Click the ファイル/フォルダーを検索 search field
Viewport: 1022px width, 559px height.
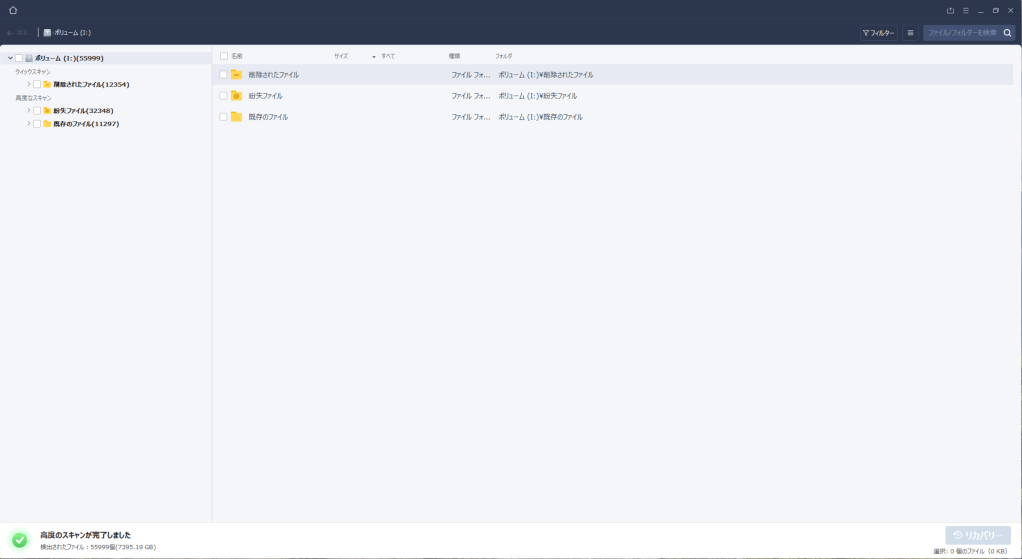point(961,33)
